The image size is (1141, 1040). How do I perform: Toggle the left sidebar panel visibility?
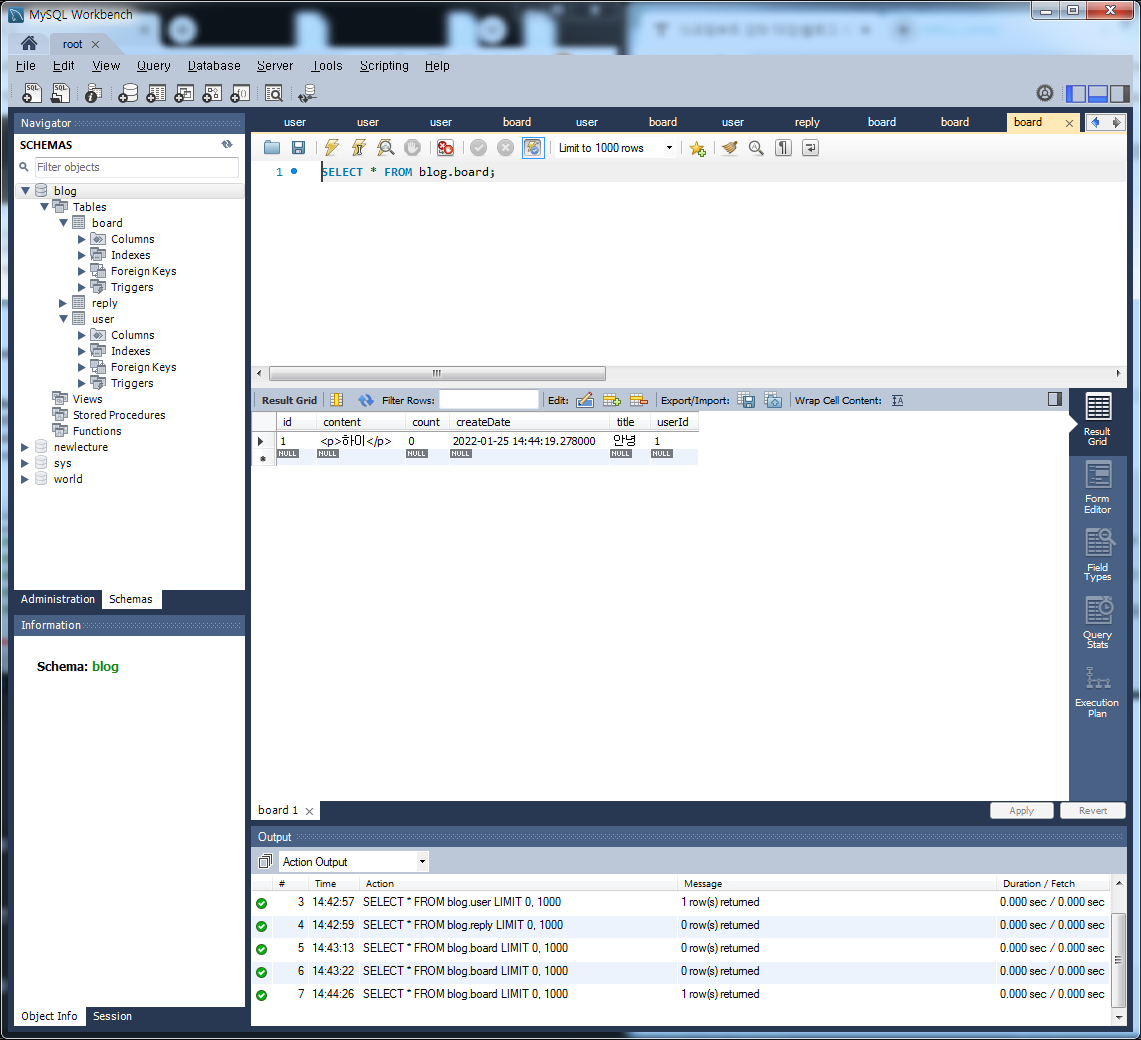[x=1076, y=93]
